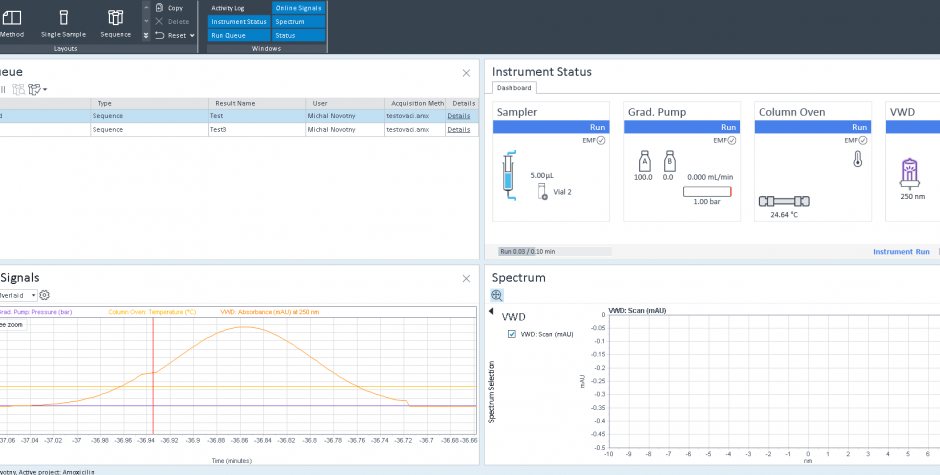Click the zoom button in signals plot
Viewport: 940px width, 475px height.
click(x=13, y=324)
